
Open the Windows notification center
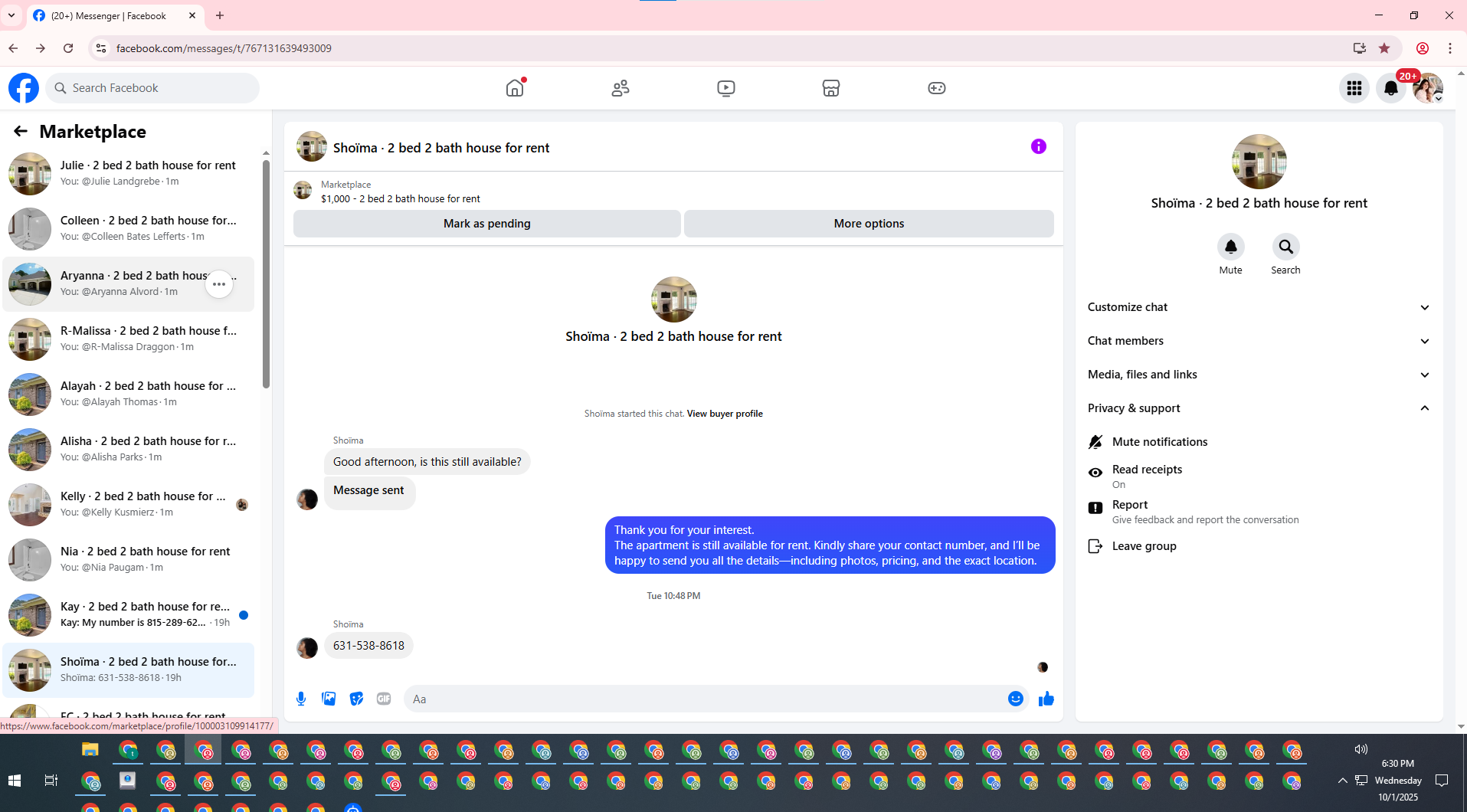coord(1442,781)
